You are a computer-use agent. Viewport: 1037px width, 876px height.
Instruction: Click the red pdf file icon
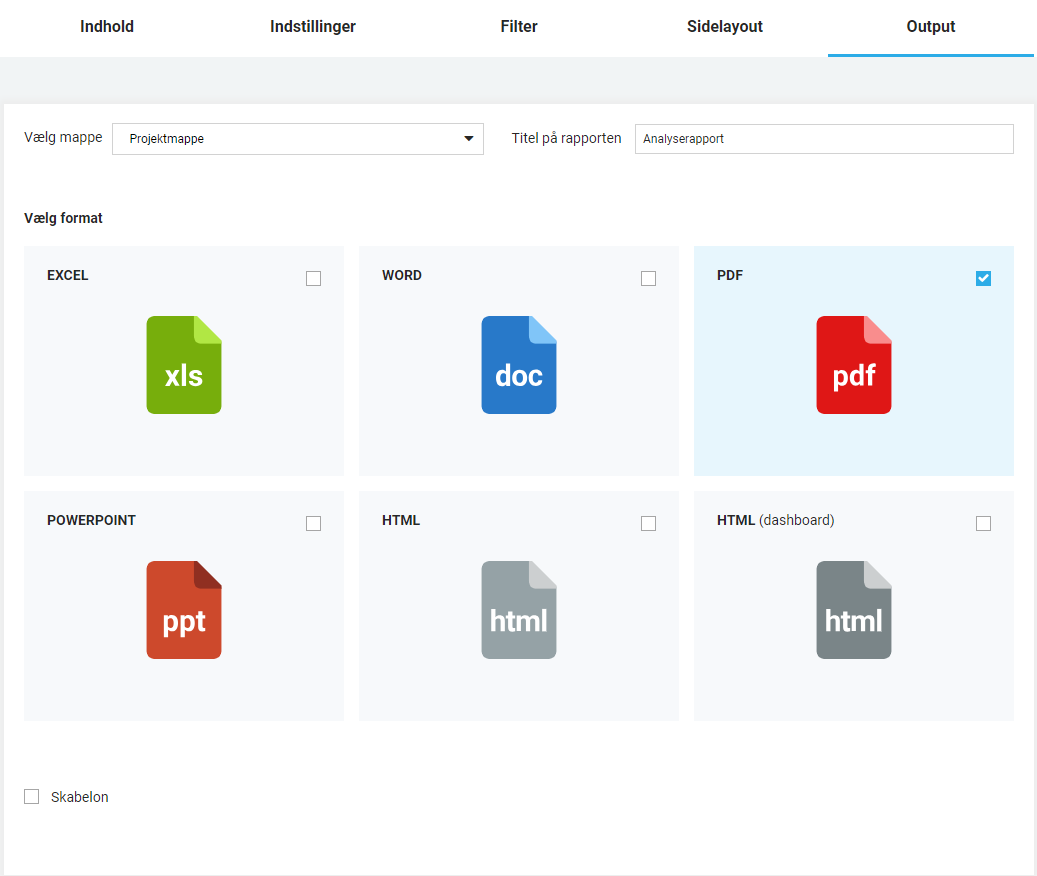coord(854,365)
